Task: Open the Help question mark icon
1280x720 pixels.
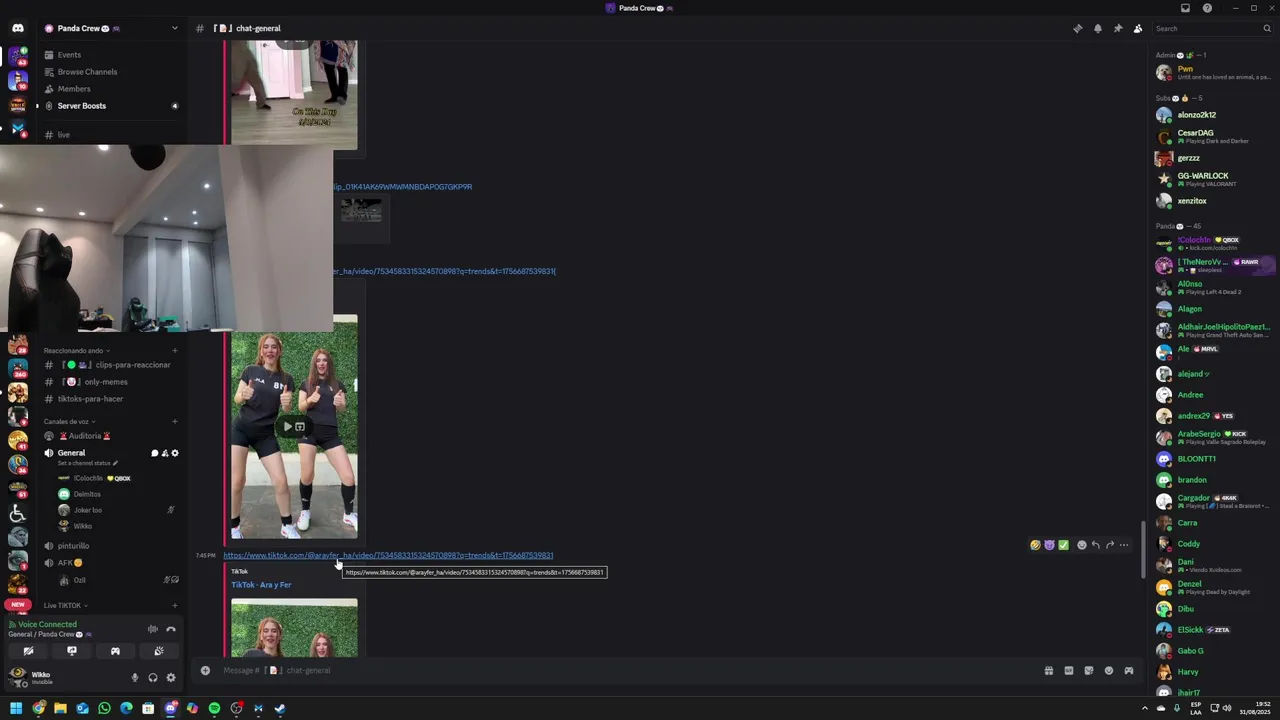Action: click(1207, 8)
